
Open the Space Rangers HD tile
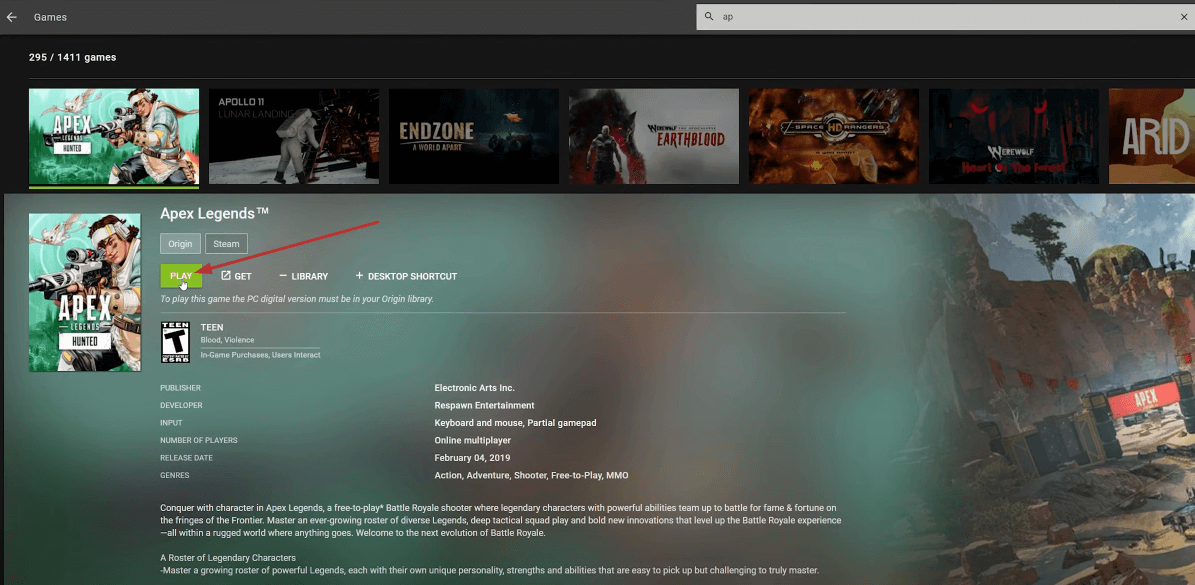click(x=833, y=136)
